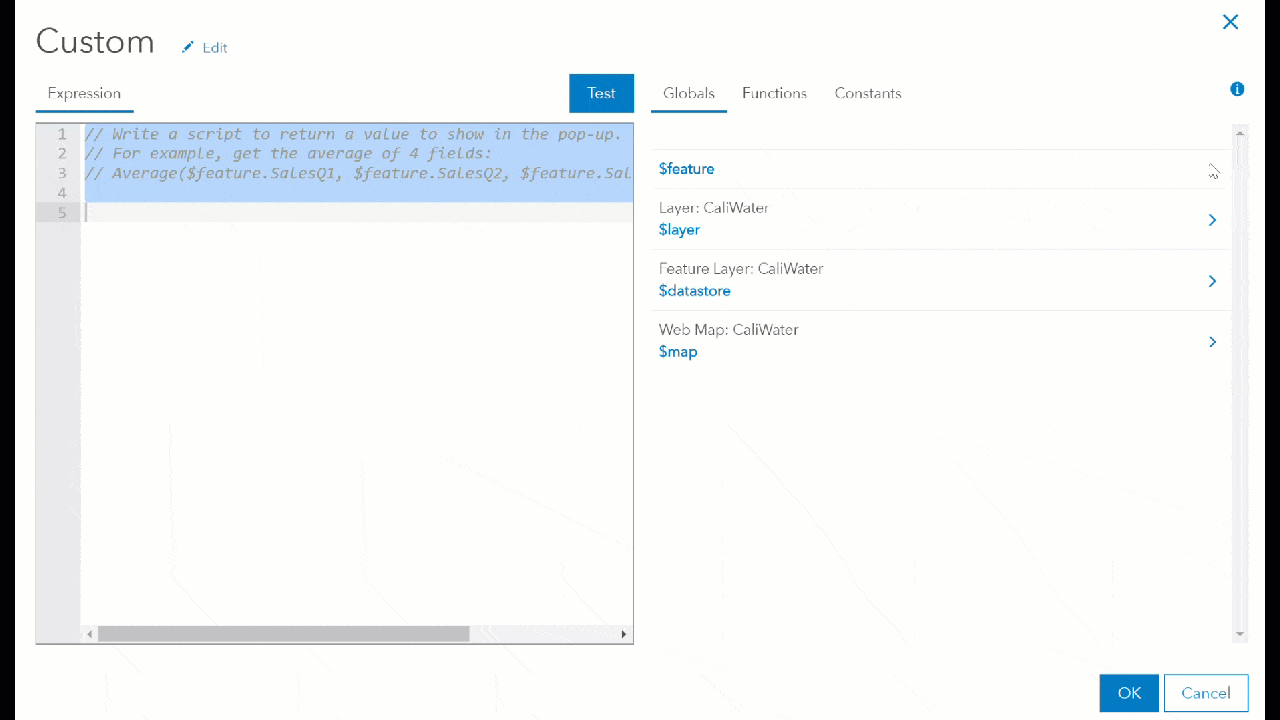
Task: Switch to the Constants tab
Action: pyautogui.click(x=867, y=93)
